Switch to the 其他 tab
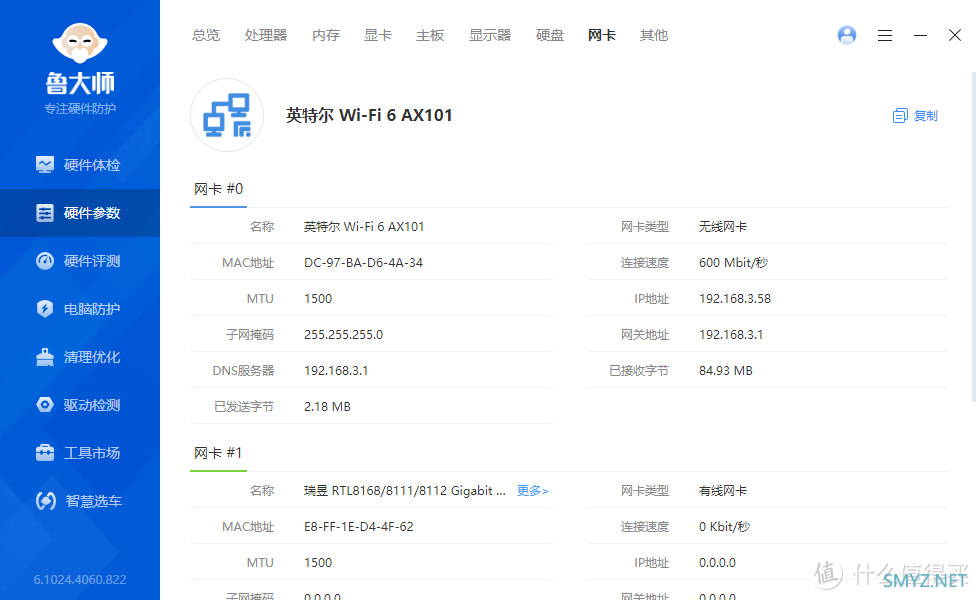This screenshot has height=600, width=980. coord(654,36)
